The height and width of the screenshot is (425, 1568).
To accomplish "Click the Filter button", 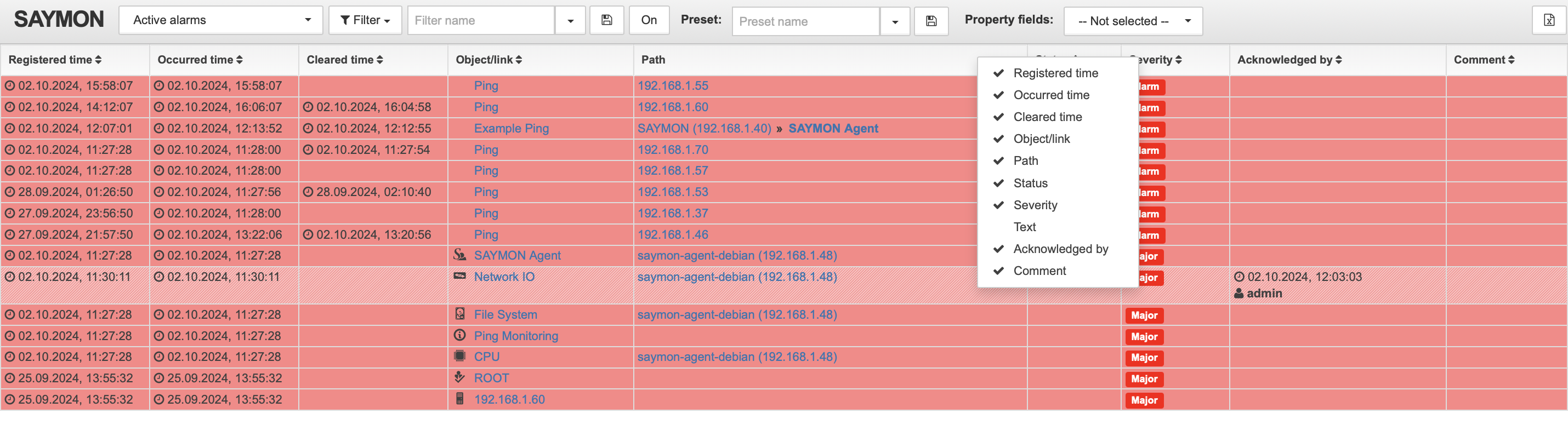I will (x=365, y=21).
